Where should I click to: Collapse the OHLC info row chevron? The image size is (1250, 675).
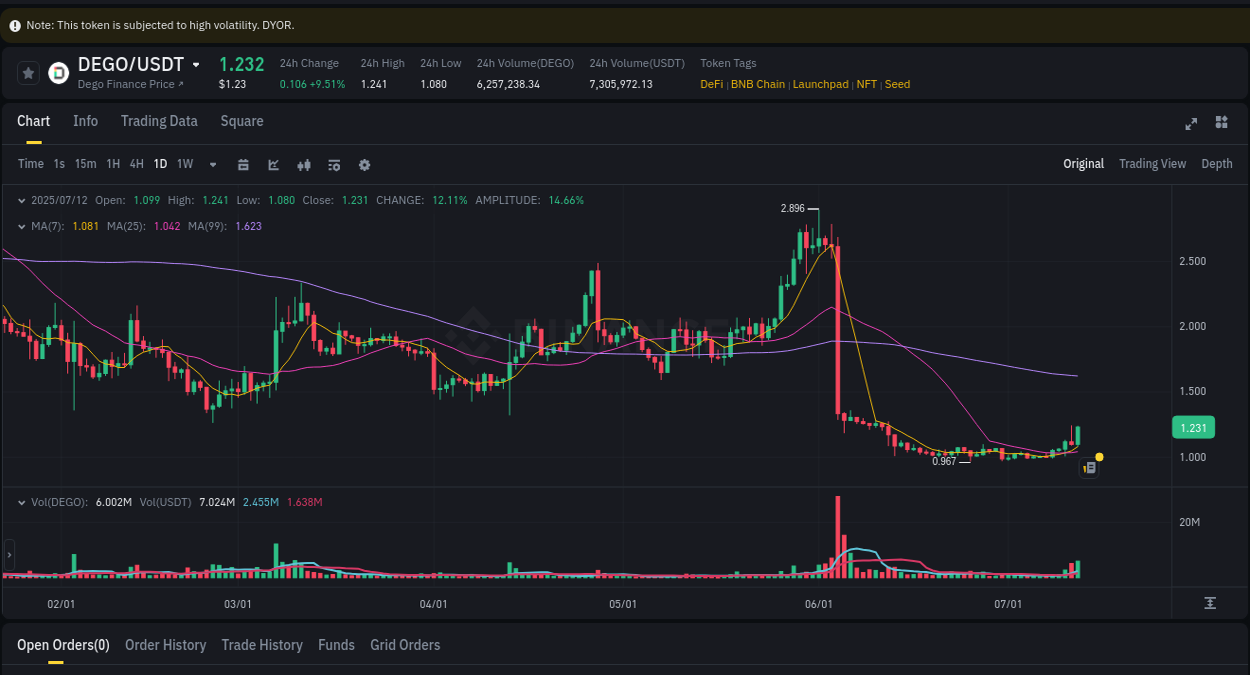pyautogui.click(x=20, y=200)
